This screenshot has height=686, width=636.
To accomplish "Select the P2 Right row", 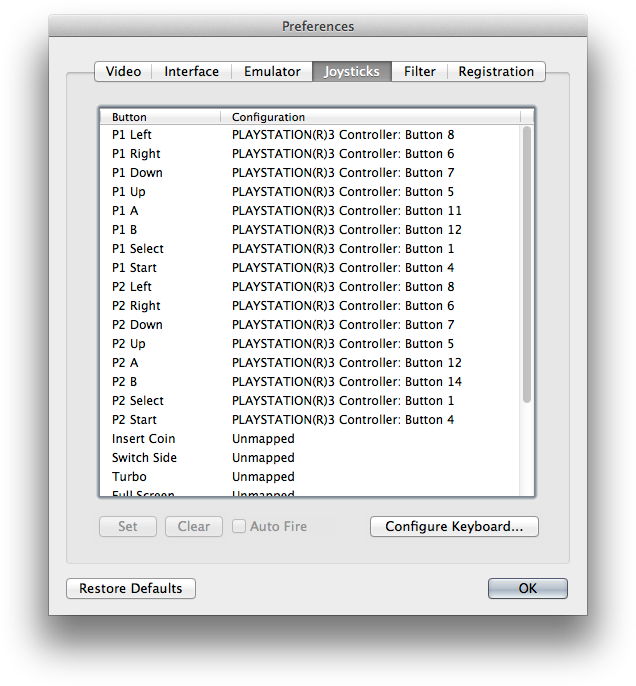I will tap(310, 306).
